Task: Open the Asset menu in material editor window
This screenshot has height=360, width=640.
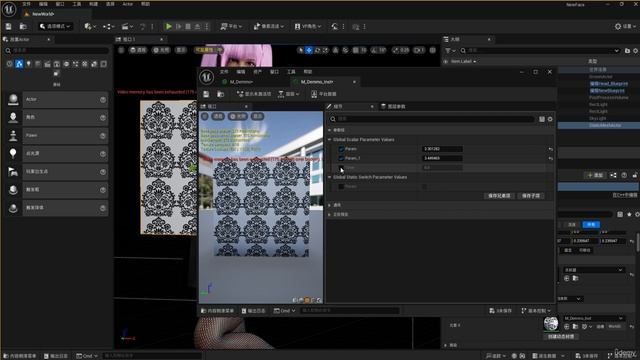Action: pyautogui.click(x=258, y=72)
